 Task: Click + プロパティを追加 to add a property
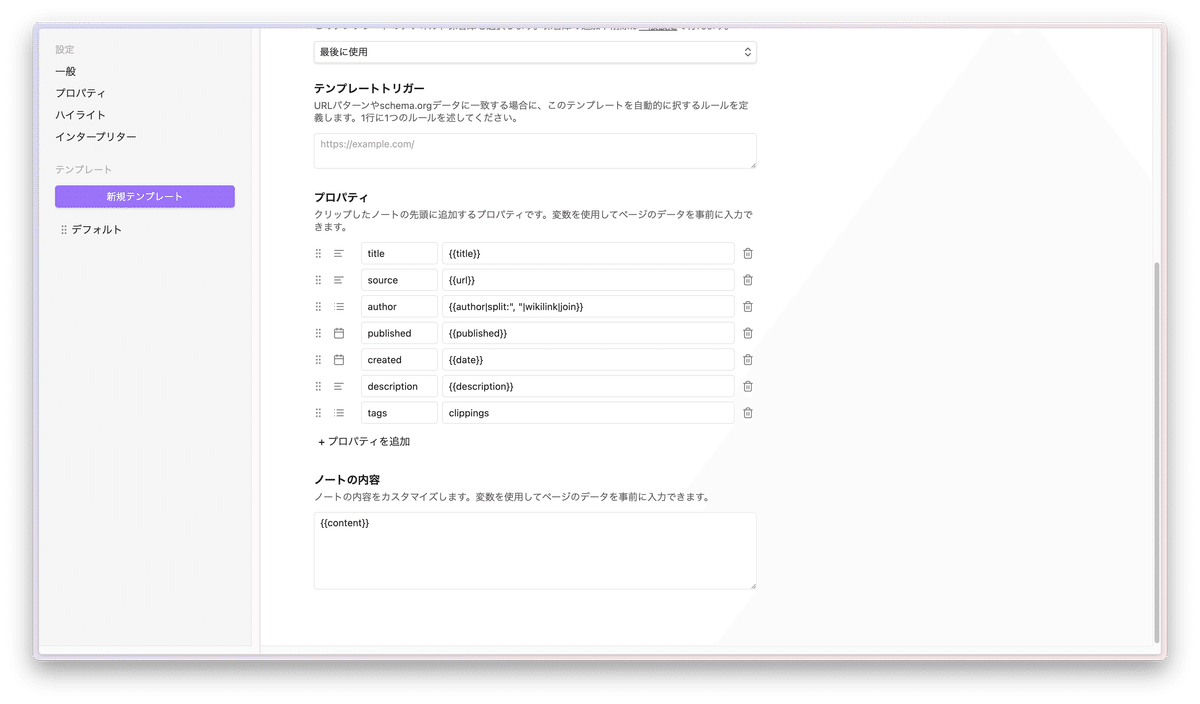point(363,441)
